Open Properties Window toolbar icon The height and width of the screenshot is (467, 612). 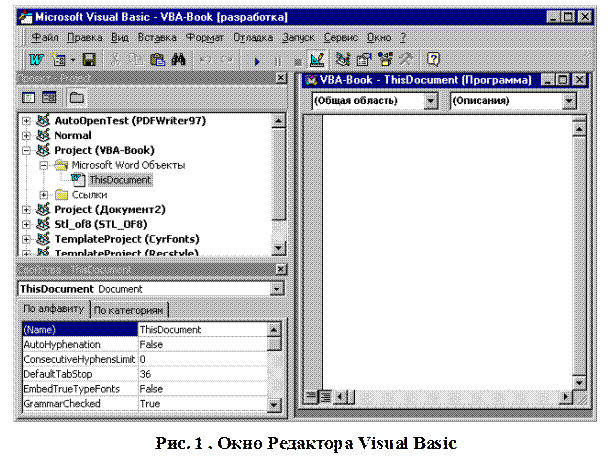[x=364, y=60]
